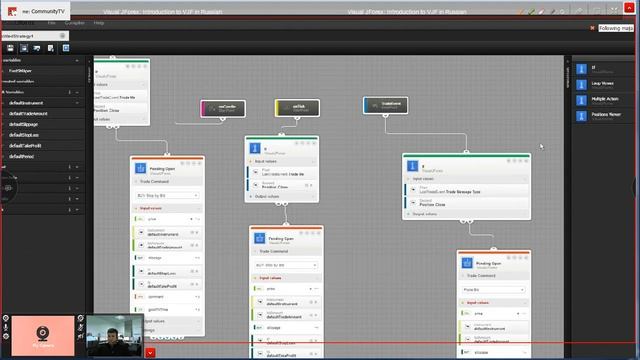Click the document page toolbar icon
Screen dimensions: 640x360
51,48
